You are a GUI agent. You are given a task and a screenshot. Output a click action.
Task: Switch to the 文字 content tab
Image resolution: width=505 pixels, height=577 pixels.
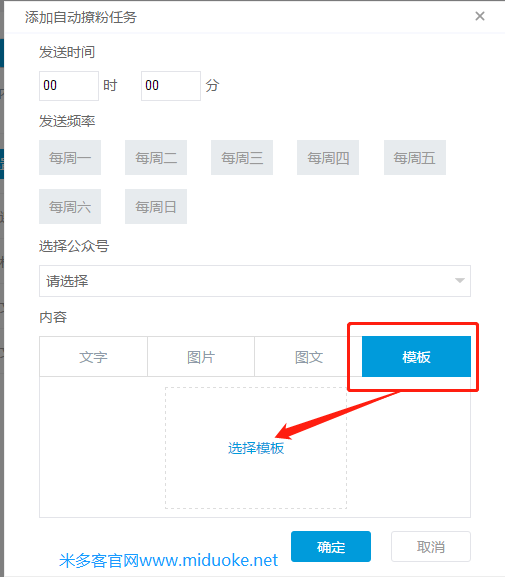93,357
